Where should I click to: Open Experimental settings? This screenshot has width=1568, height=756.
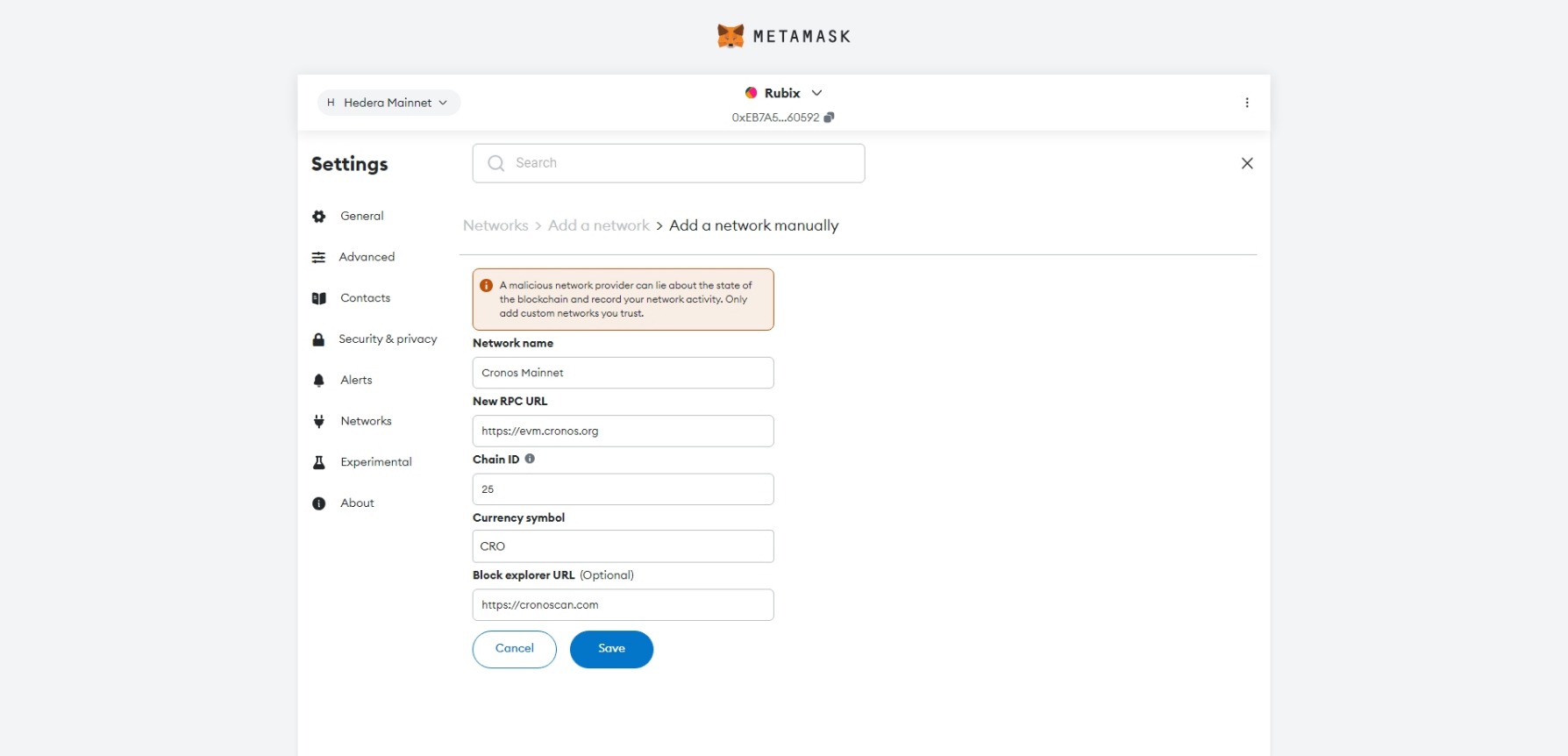375,462
